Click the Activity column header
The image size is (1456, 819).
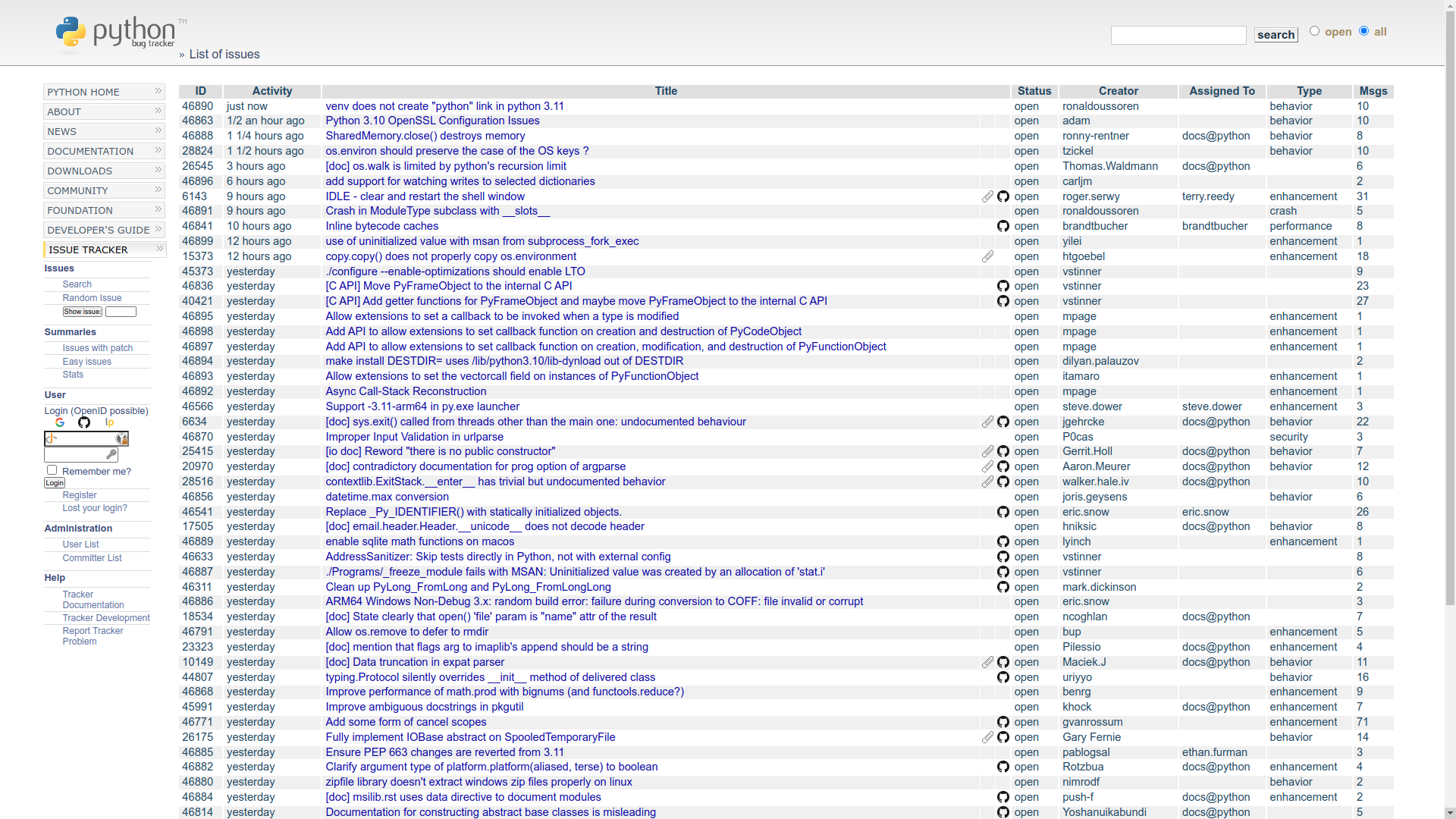[272, 91]
